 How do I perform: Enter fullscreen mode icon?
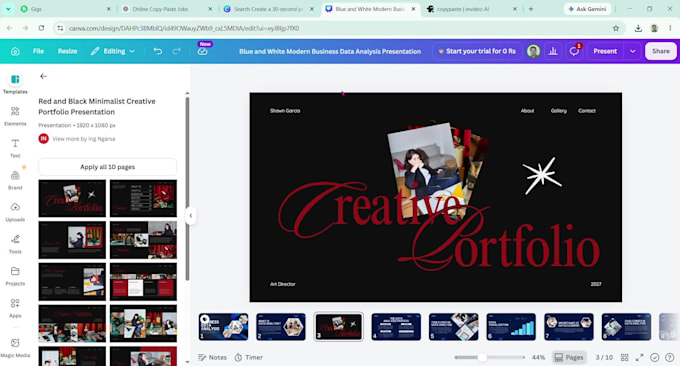coord(640,357)
